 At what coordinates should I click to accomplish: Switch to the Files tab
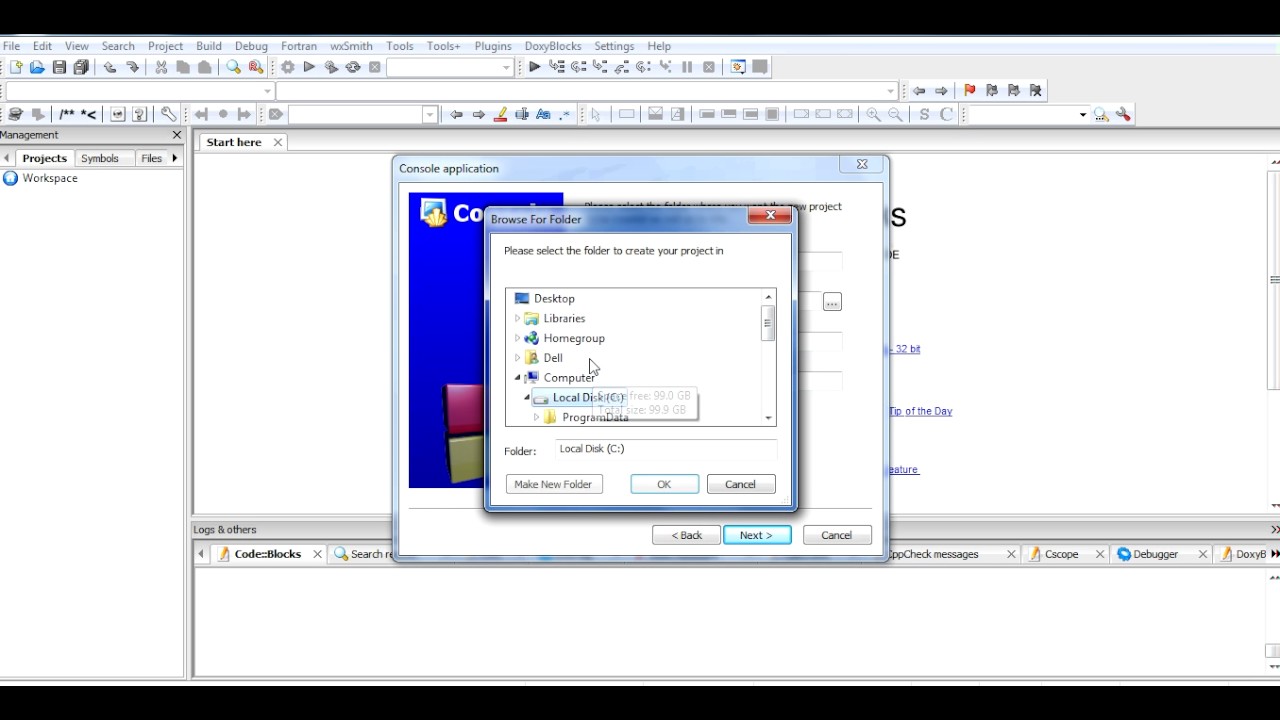[x=151, y=158]
